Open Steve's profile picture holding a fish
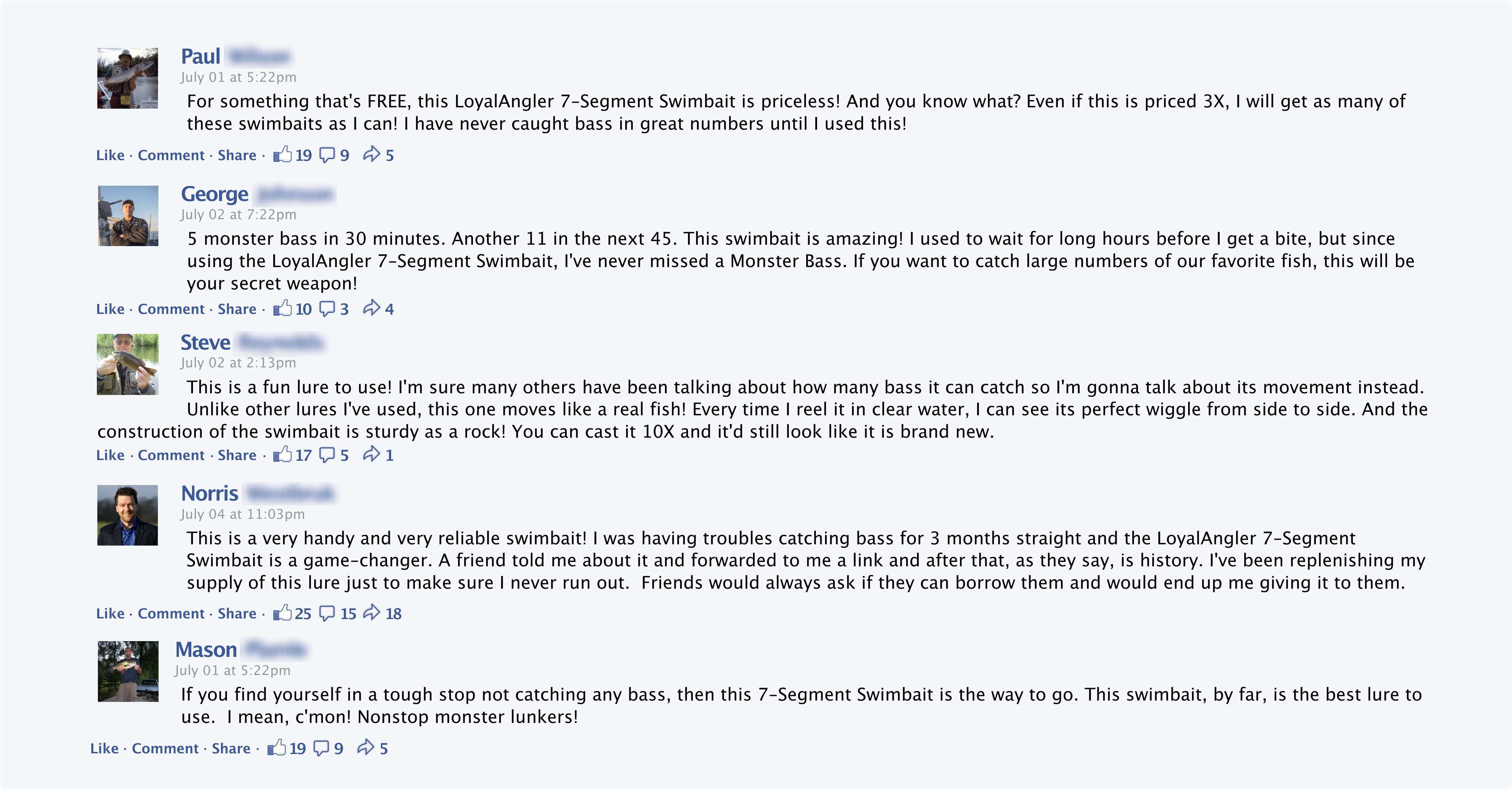Image resolution: width=1512 pixels, height=789 pixels. click(x=127, y=365)
